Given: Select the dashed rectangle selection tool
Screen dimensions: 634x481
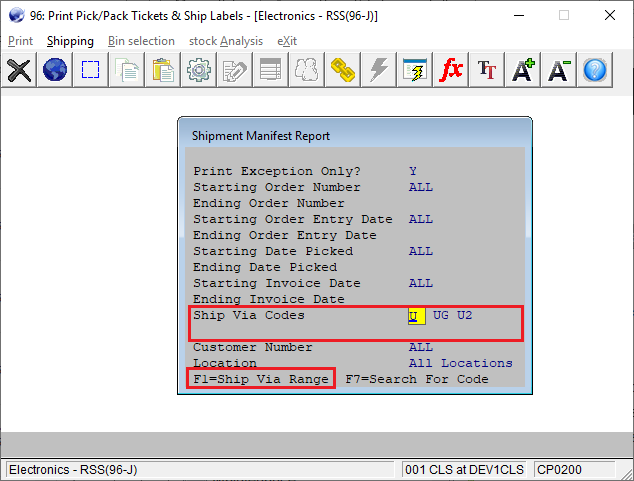Looking at the screenshot, I should pyautogui.click(x=91, y=70).
